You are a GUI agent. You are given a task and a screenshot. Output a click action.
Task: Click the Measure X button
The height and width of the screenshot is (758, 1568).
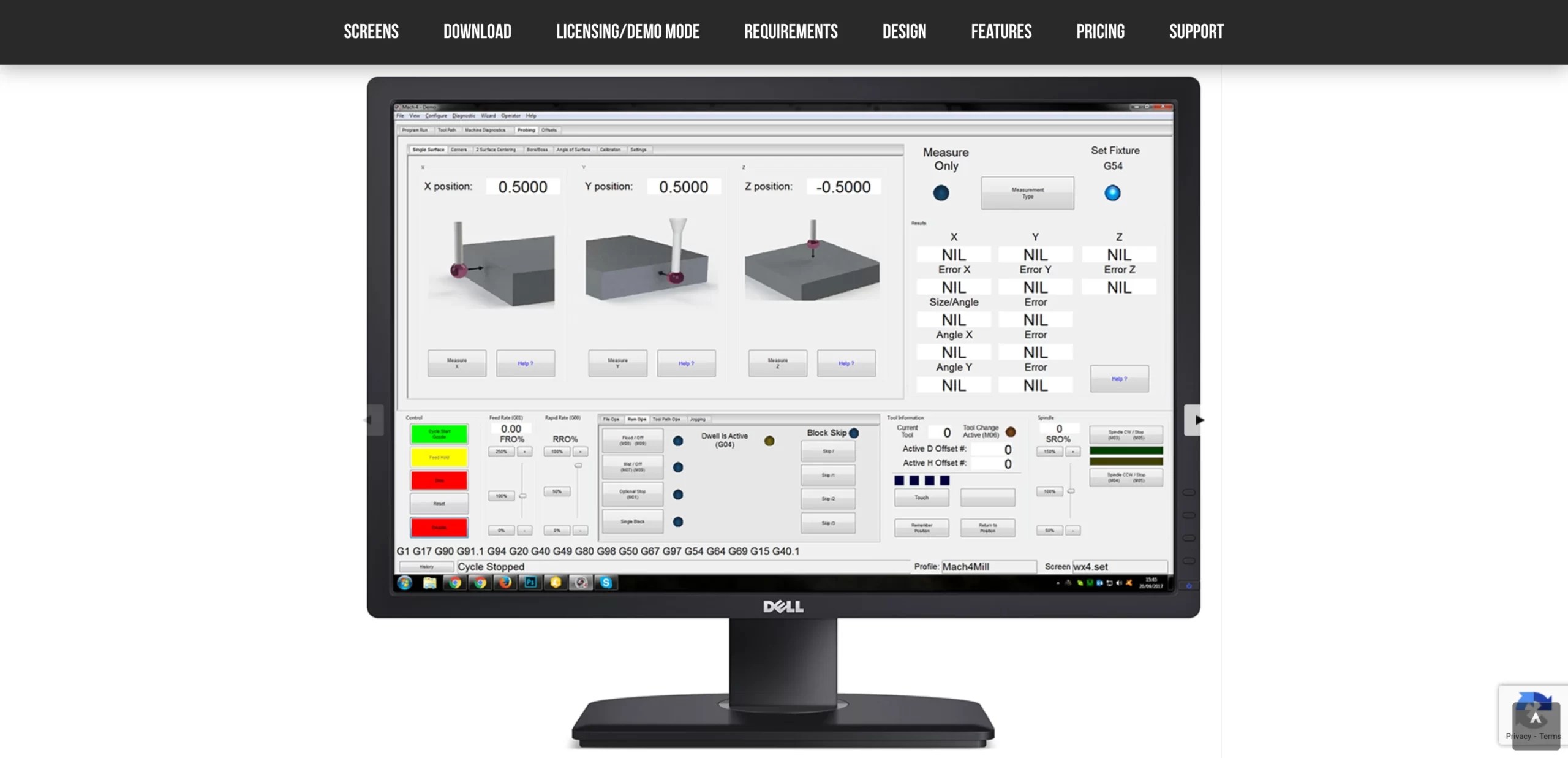[456, 363]
